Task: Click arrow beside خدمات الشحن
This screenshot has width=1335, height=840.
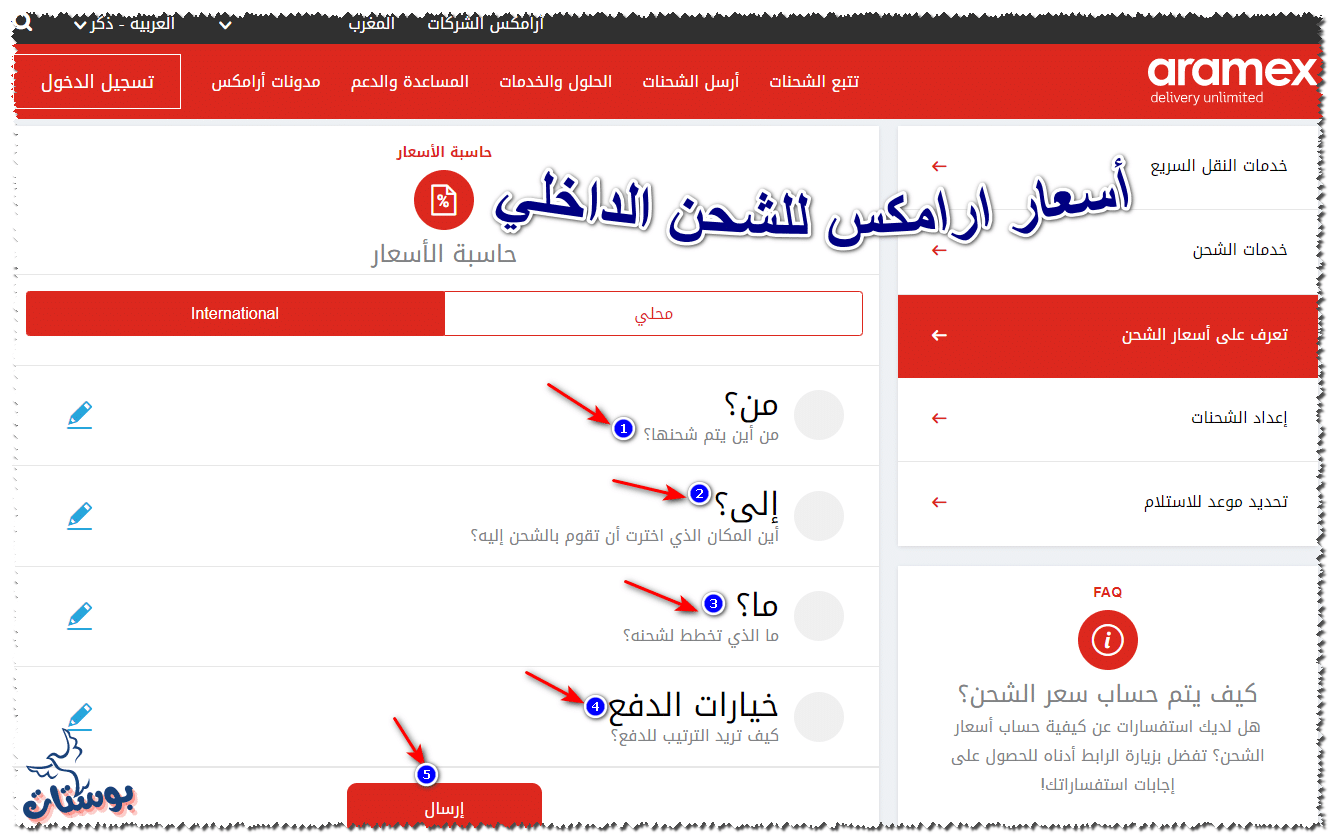Action: click(938, 250)
